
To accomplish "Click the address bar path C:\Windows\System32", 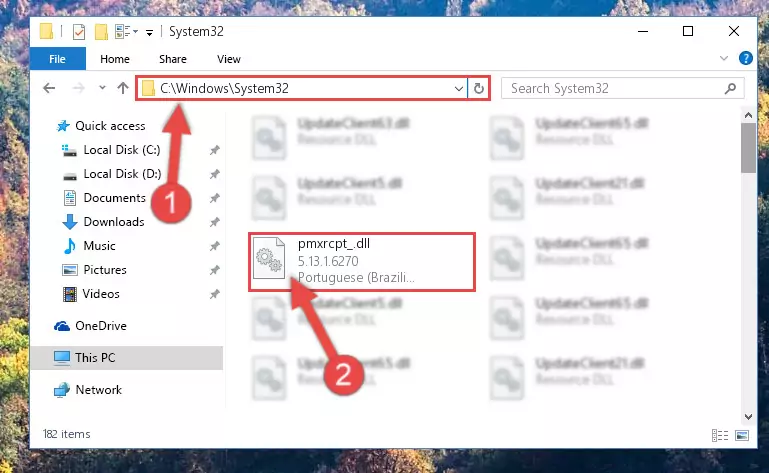I will (224, 88).
